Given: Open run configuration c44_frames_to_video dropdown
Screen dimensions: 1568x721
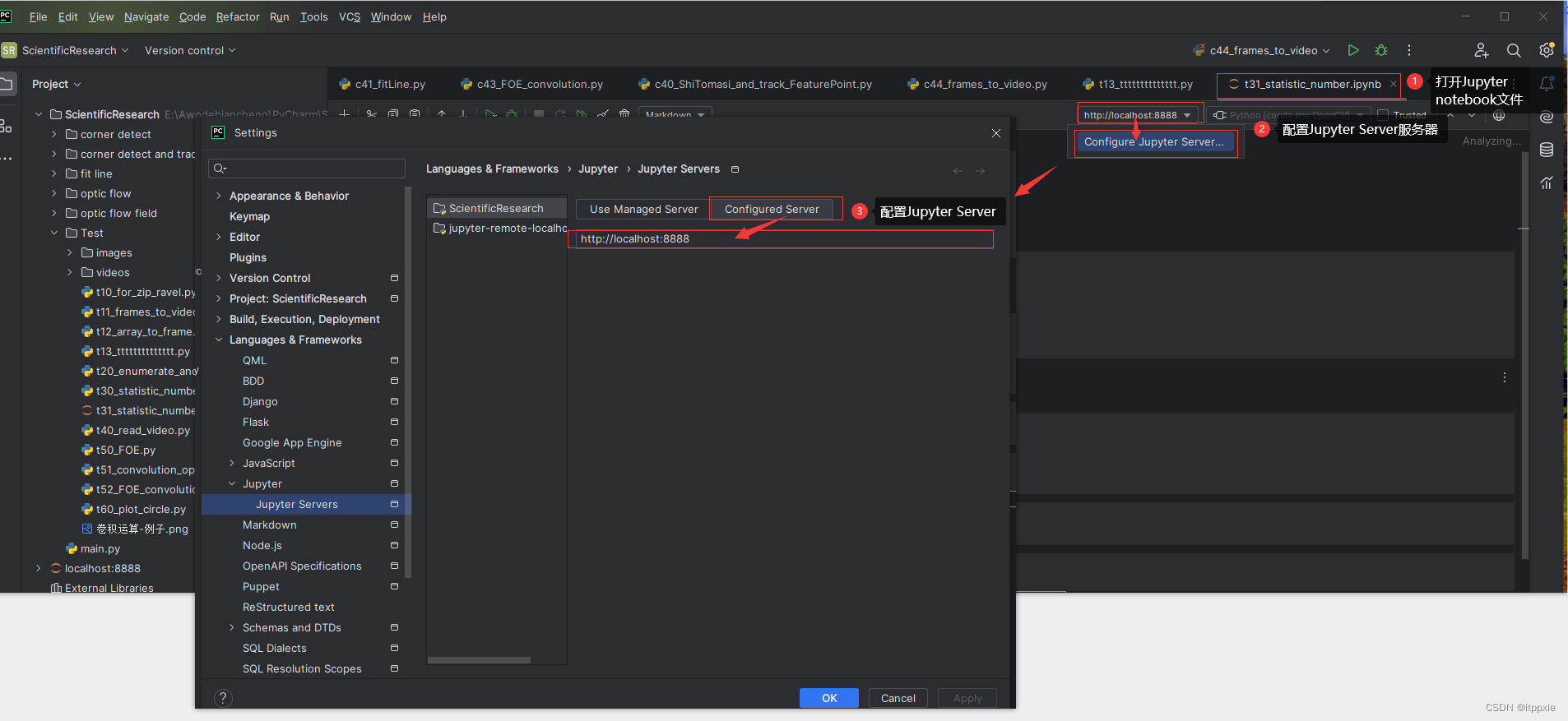Looking at the screenshot, I should click(1262, 50).
